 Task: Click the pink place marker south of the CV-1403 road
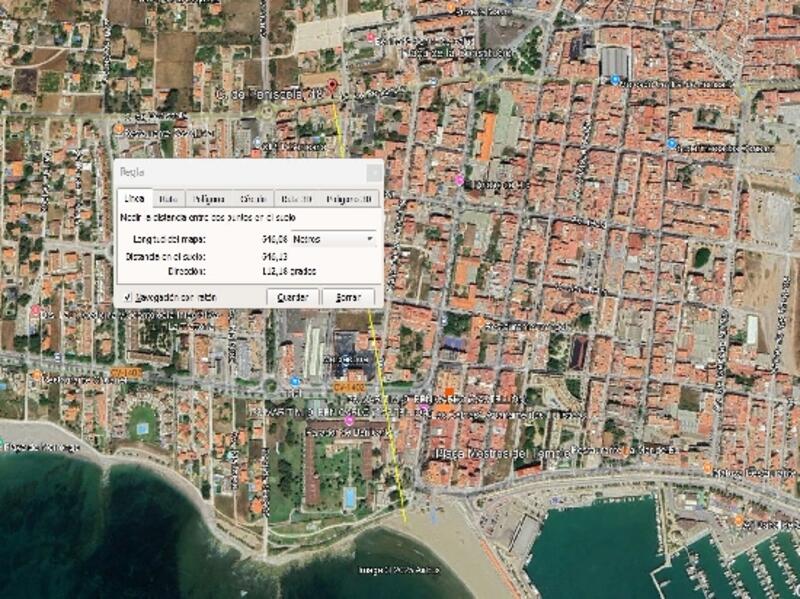pyautogui.click(x=348, y=421)
